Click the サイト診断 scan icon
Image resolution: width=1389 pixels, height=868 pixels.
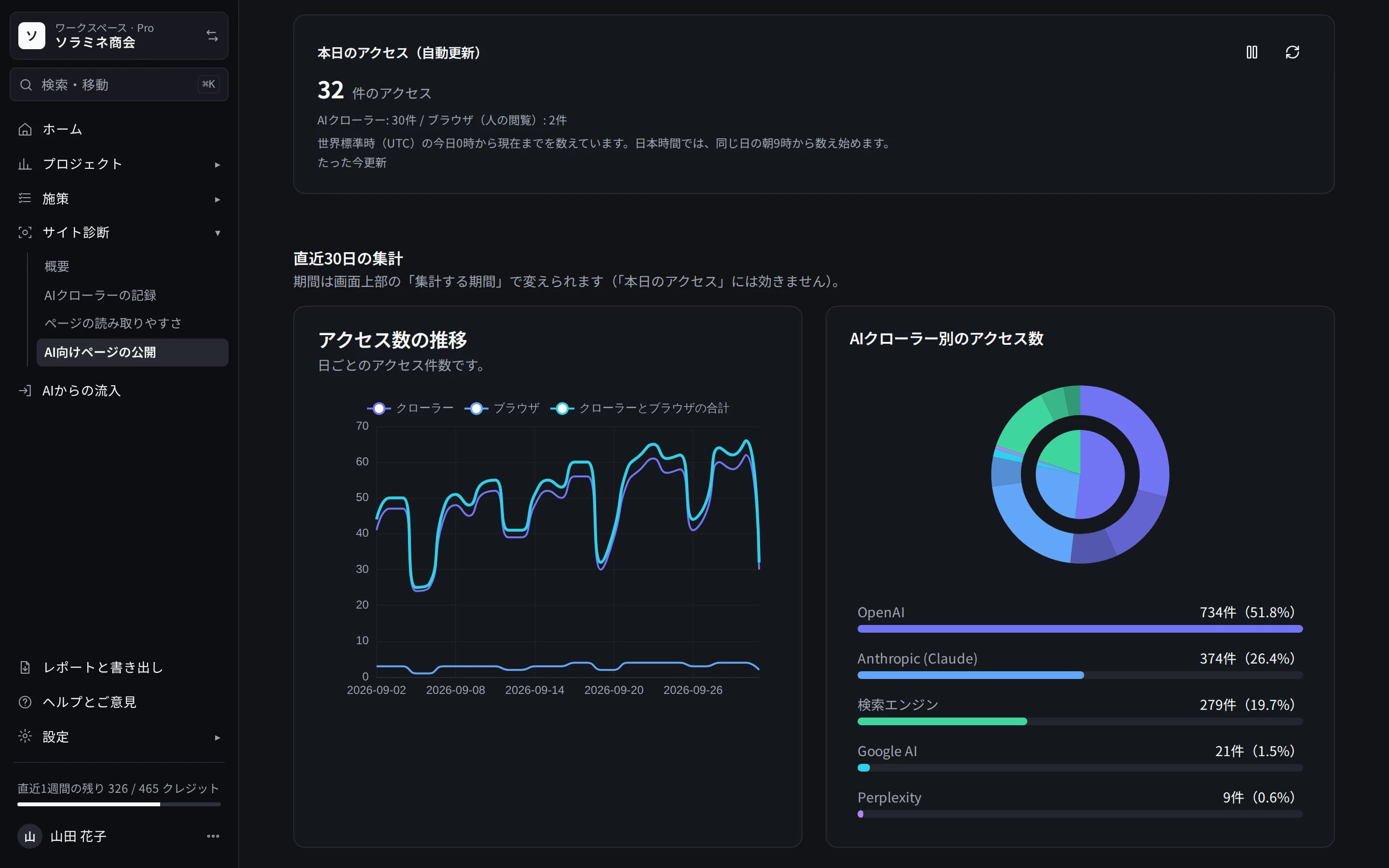point(25,232)
